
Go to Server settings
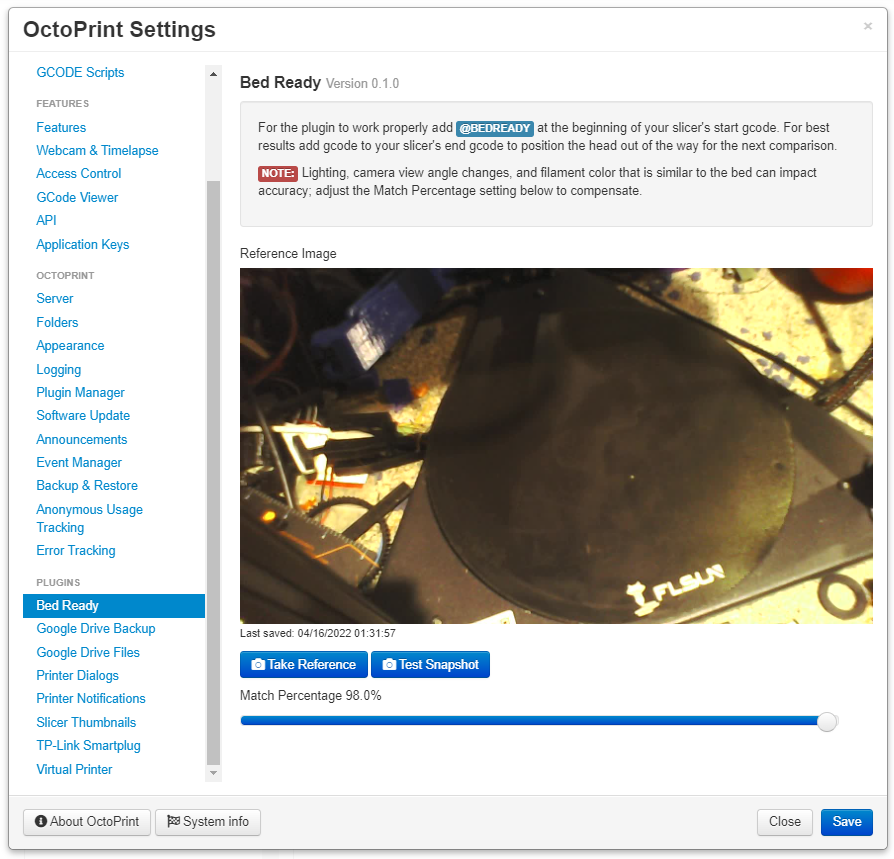click(x=55, y=299)
